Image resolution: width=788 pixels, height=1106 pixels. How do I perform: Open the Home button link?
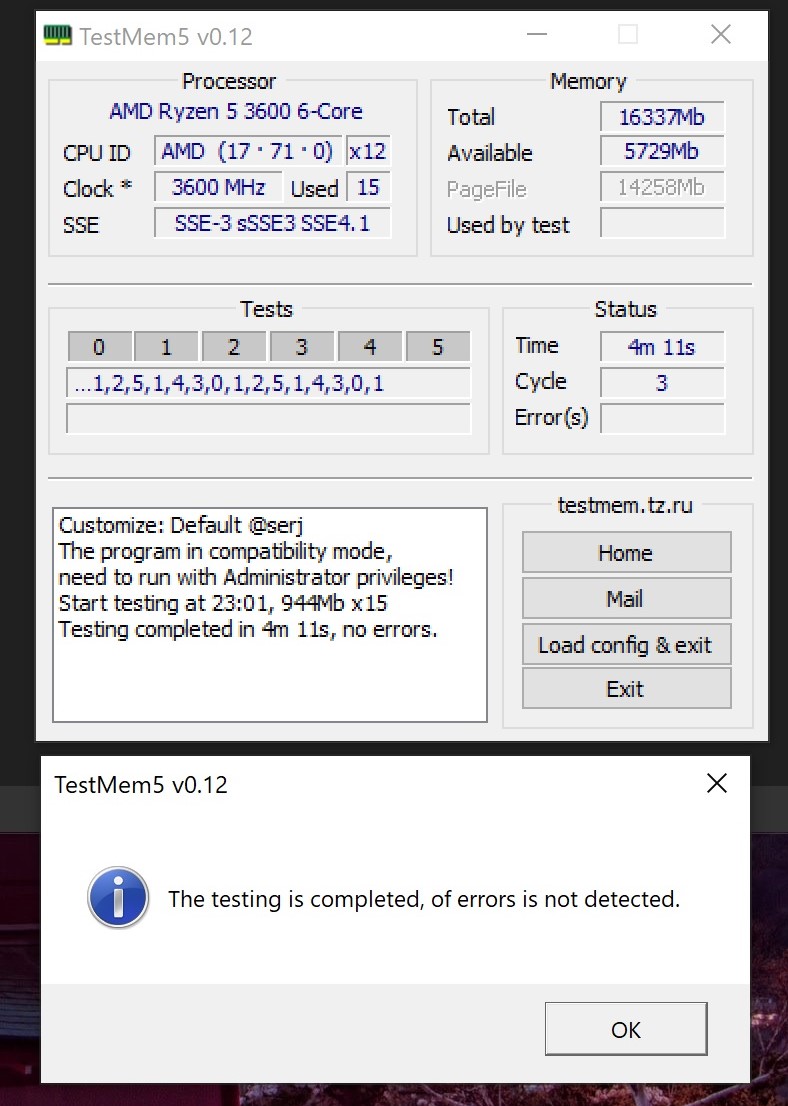[x=626, y=552]
